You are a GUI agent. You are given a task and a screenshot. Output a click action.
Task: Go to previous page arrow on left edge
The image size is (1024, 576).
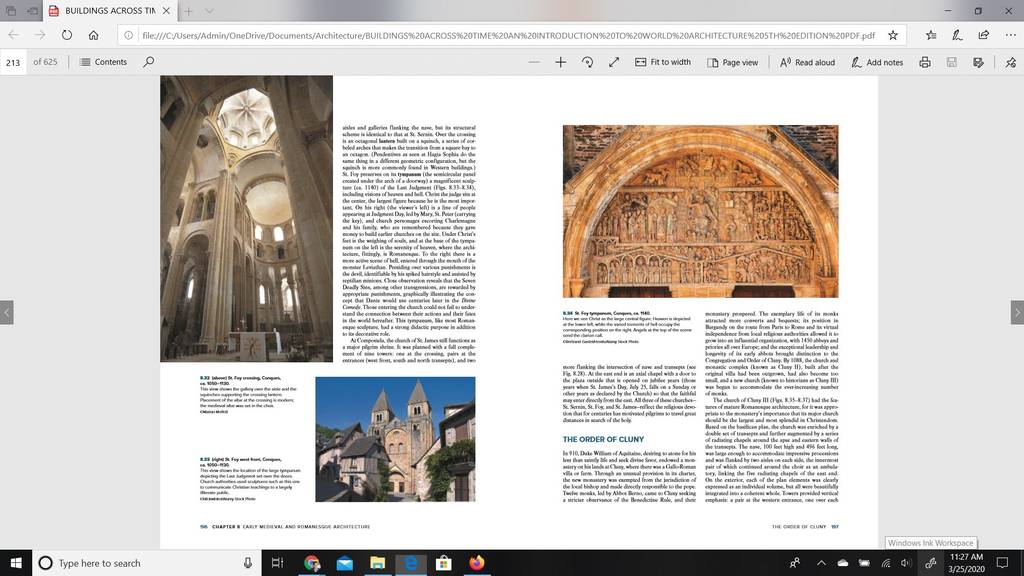tap(7, 312)
